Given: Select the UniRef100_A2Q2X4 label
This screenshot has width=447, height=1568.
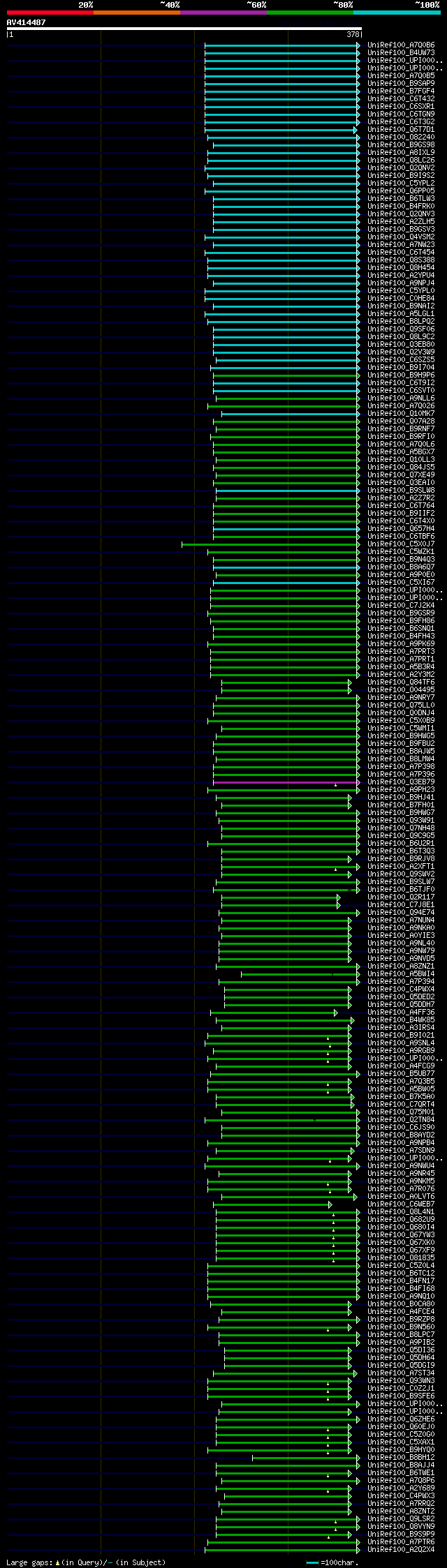Looking at the screenshot, I should 401,1550.
